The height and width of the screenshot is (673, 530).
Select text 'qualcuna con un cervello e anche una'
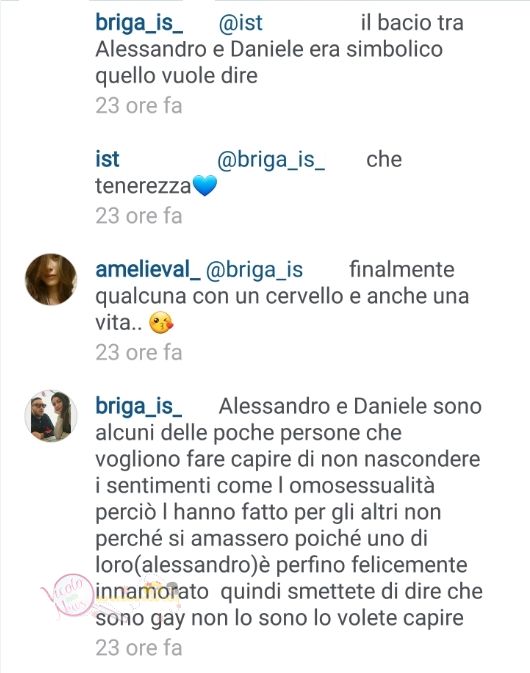[x=282, y=296]
